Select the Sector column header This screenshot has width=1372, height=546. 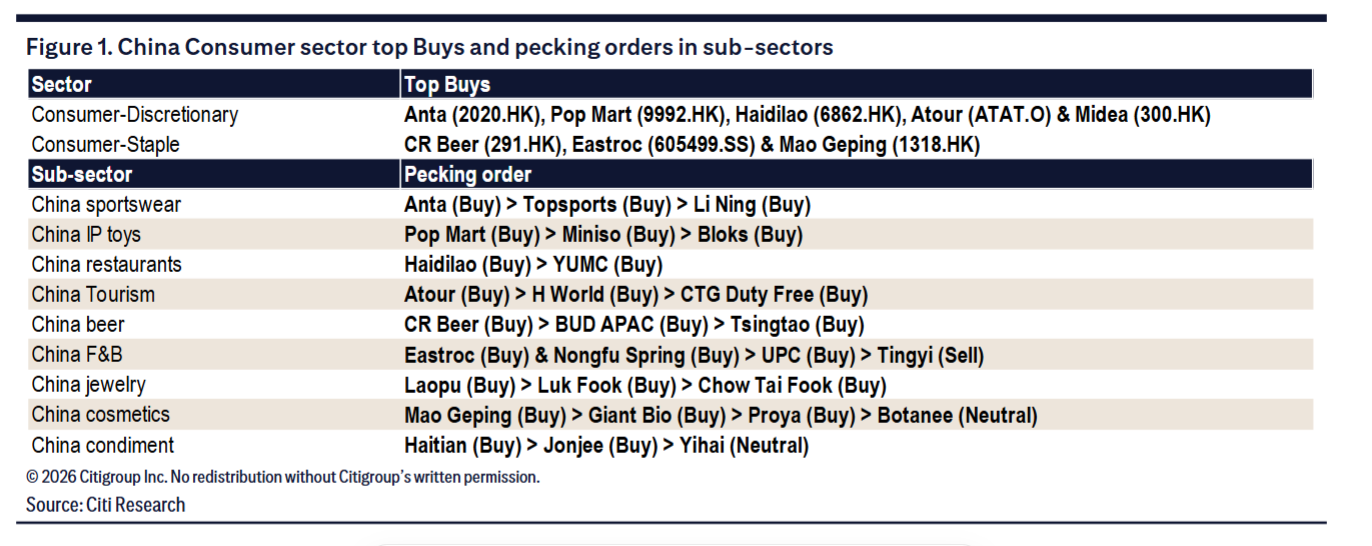[62, 85]
